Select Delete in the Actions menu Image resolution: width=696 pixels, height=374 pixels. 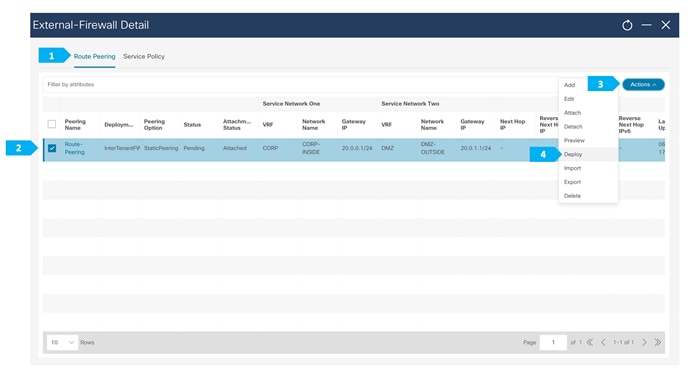[573, 196]
